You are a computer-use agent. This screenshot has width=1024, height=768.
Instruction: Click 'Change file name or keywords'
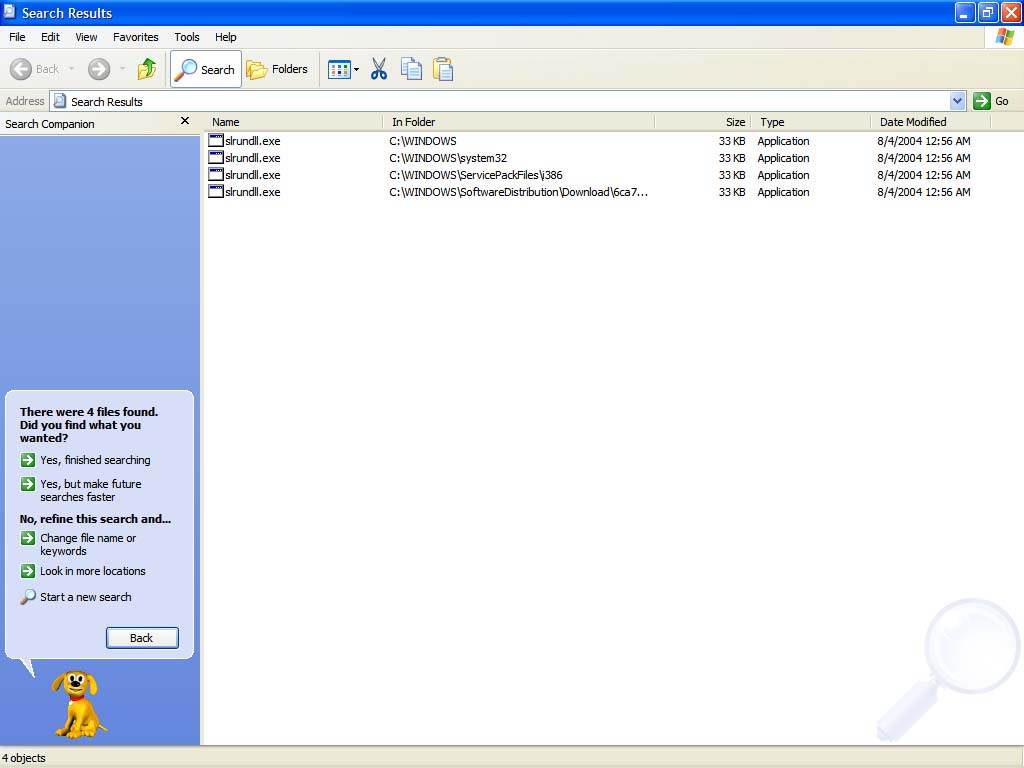pyautogui.click(x=88, y=545)
